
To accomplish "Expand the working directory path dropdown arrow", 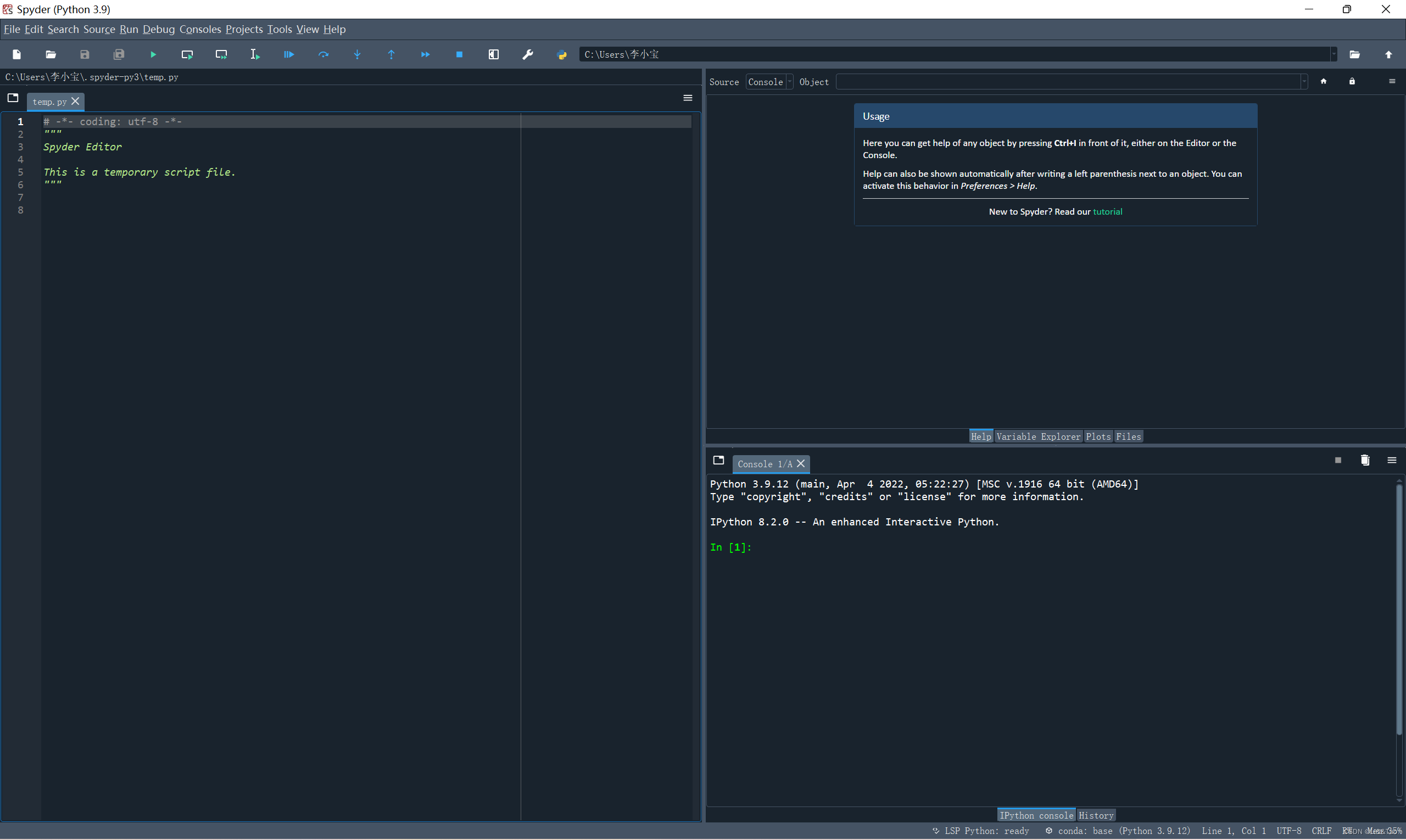I will pyautogui.click(x=1334, y=54).
